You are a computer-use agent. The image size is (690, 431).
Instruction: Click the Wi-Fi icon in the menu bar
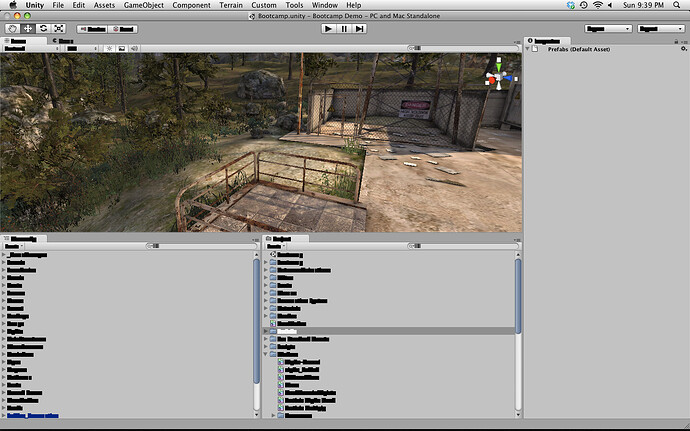(x=598, y=5)
